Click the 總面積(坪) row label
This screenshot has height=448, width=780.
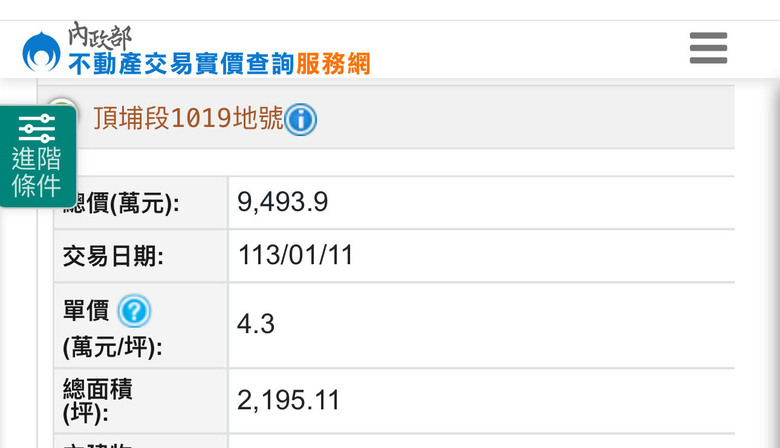pos(98,401)
